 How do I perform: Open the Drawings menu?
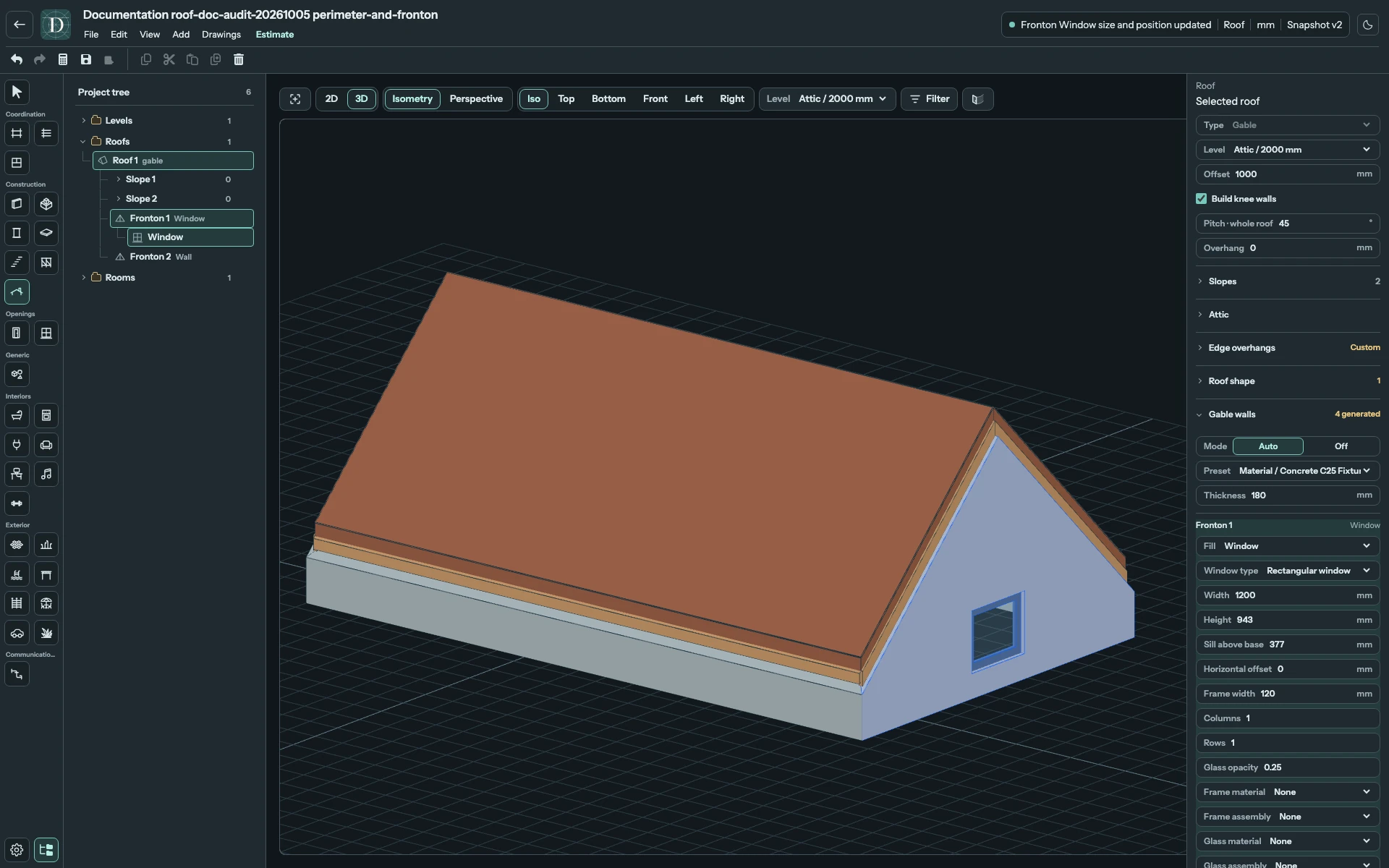tap(221, 35)
